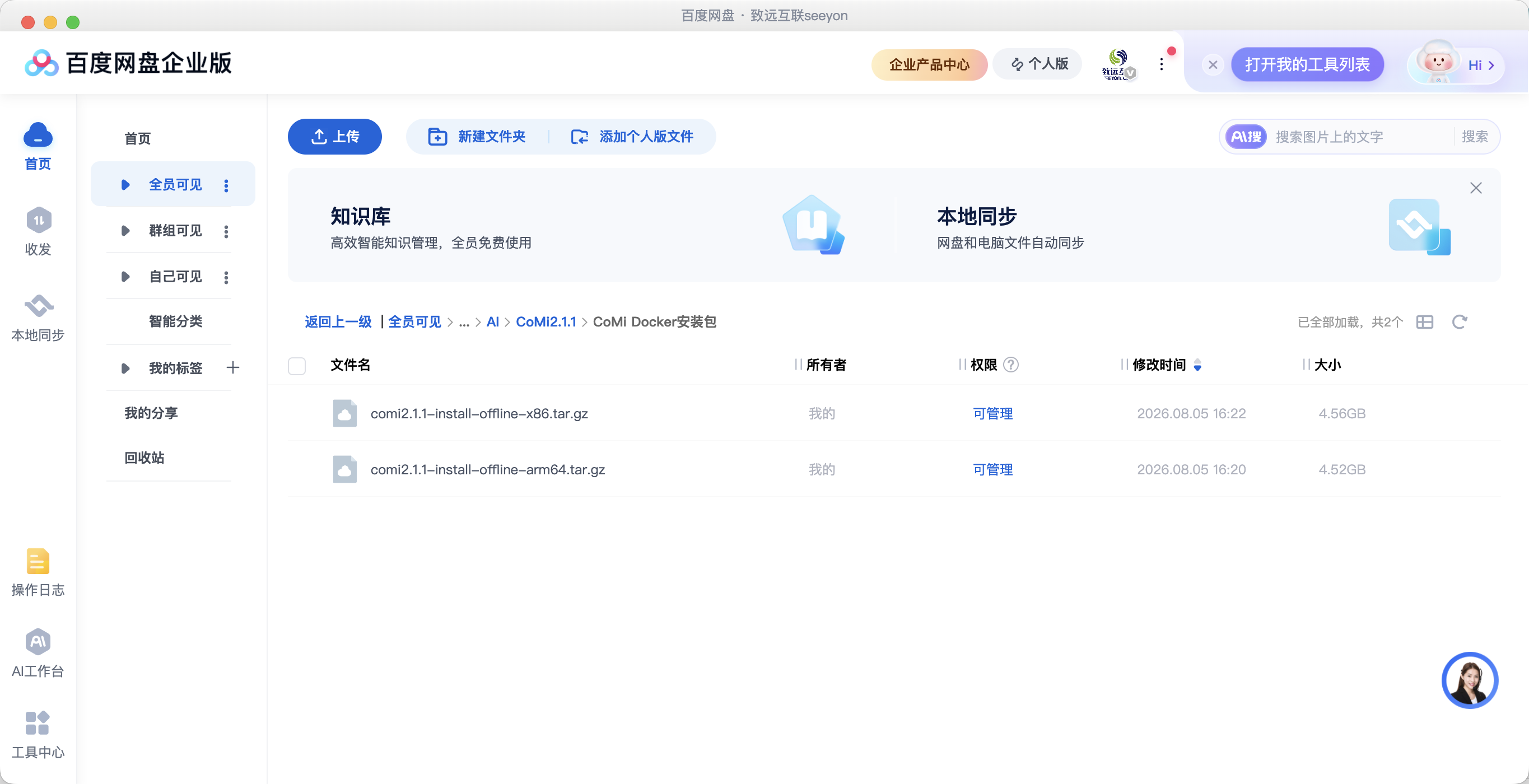Select the 自己可见 label in the sidebar
Screen dimensions: 1529x784
click(176, 276)
